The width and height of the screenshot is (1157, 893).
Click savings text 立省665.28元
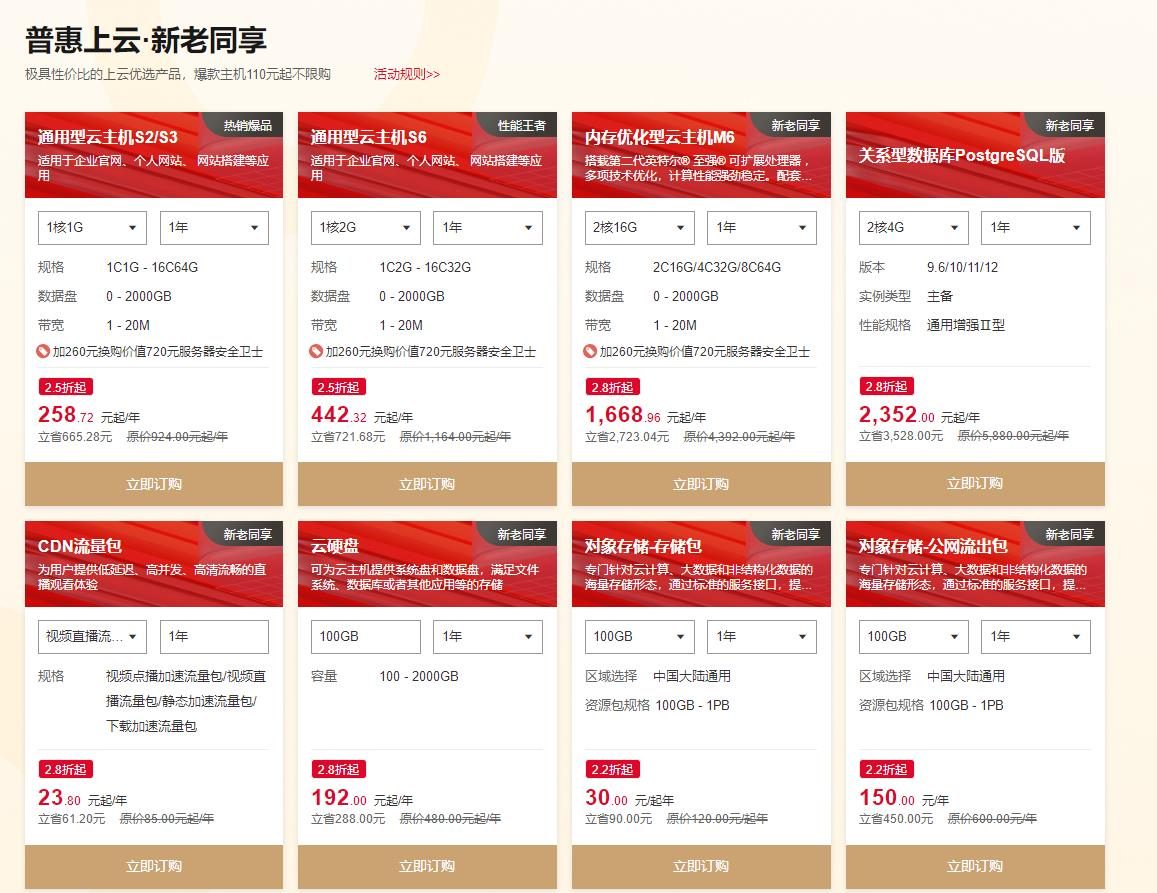pos(75,437)
